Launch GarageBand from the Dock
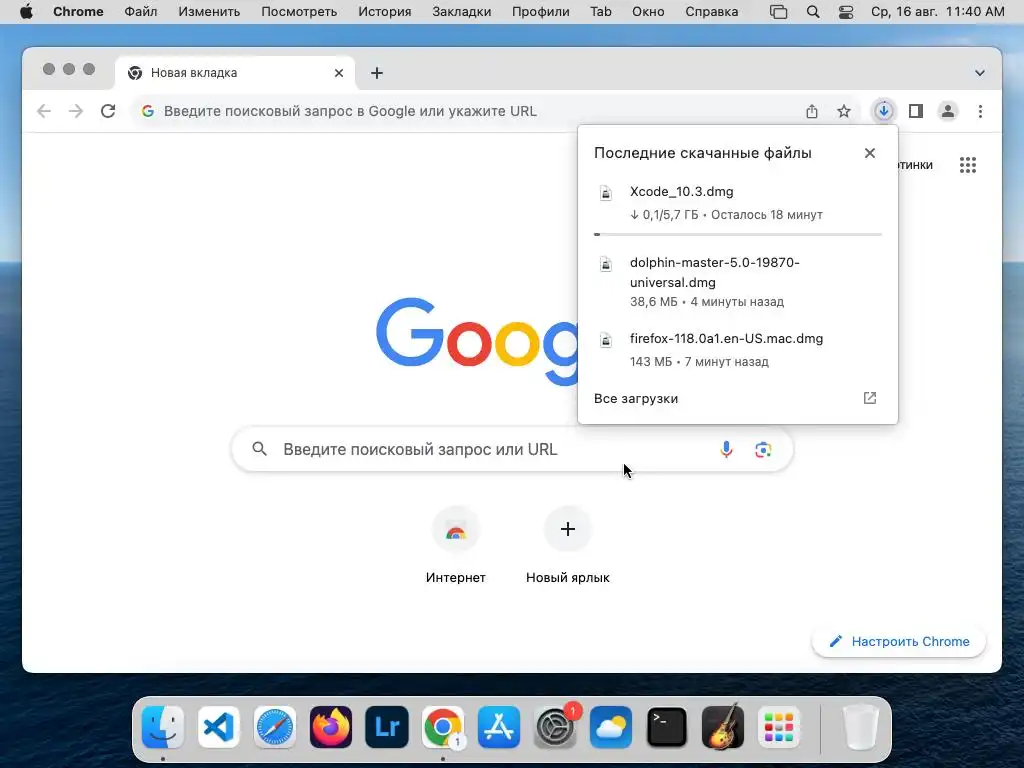The image size is (1024, 768). coord(723,727)
